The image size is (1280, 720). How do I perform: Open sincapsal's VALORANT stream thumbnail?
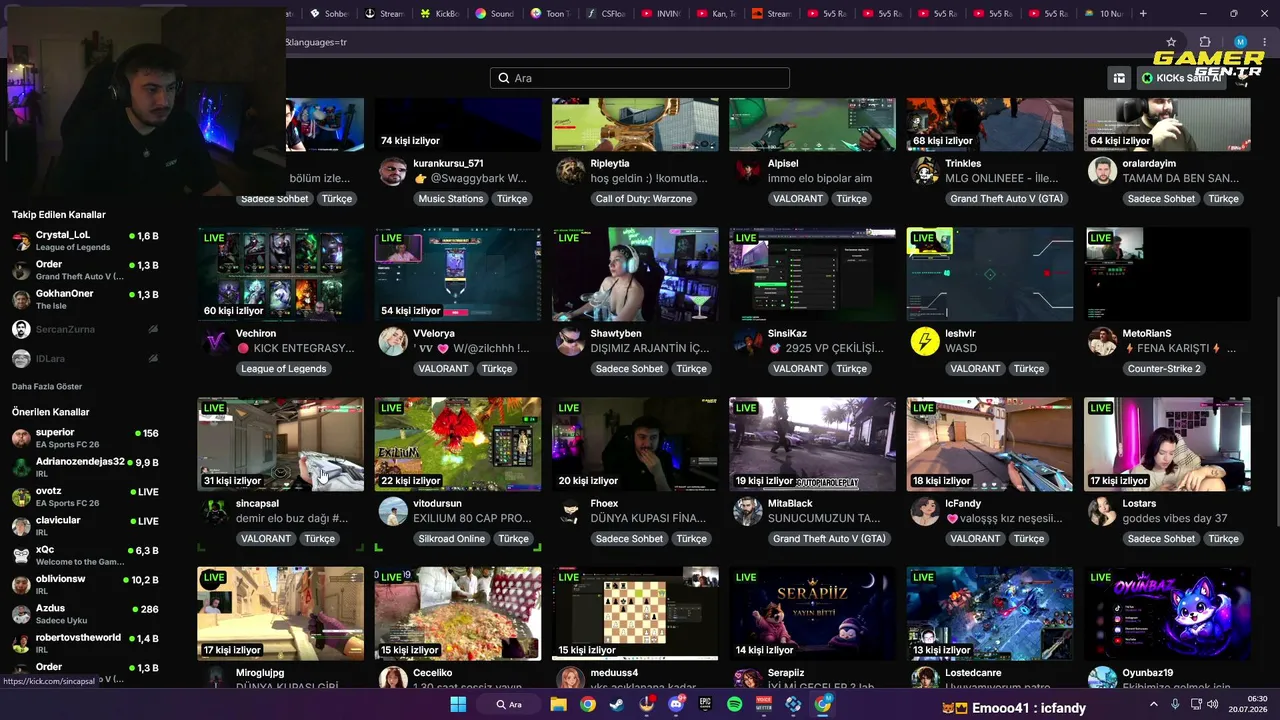281,444
